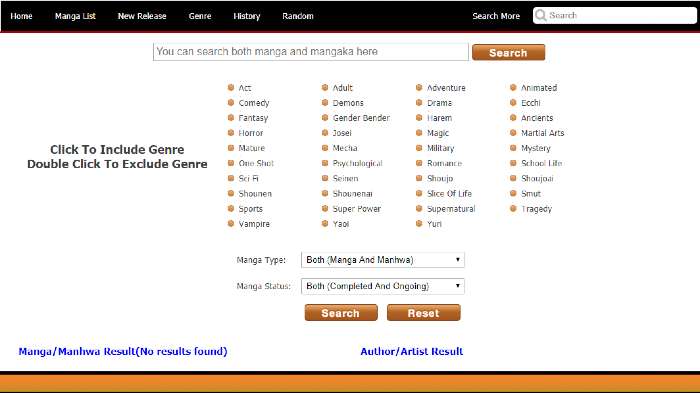Open the Manga Status dropdown
Screen dimensions: 700x393
[383, 286]
